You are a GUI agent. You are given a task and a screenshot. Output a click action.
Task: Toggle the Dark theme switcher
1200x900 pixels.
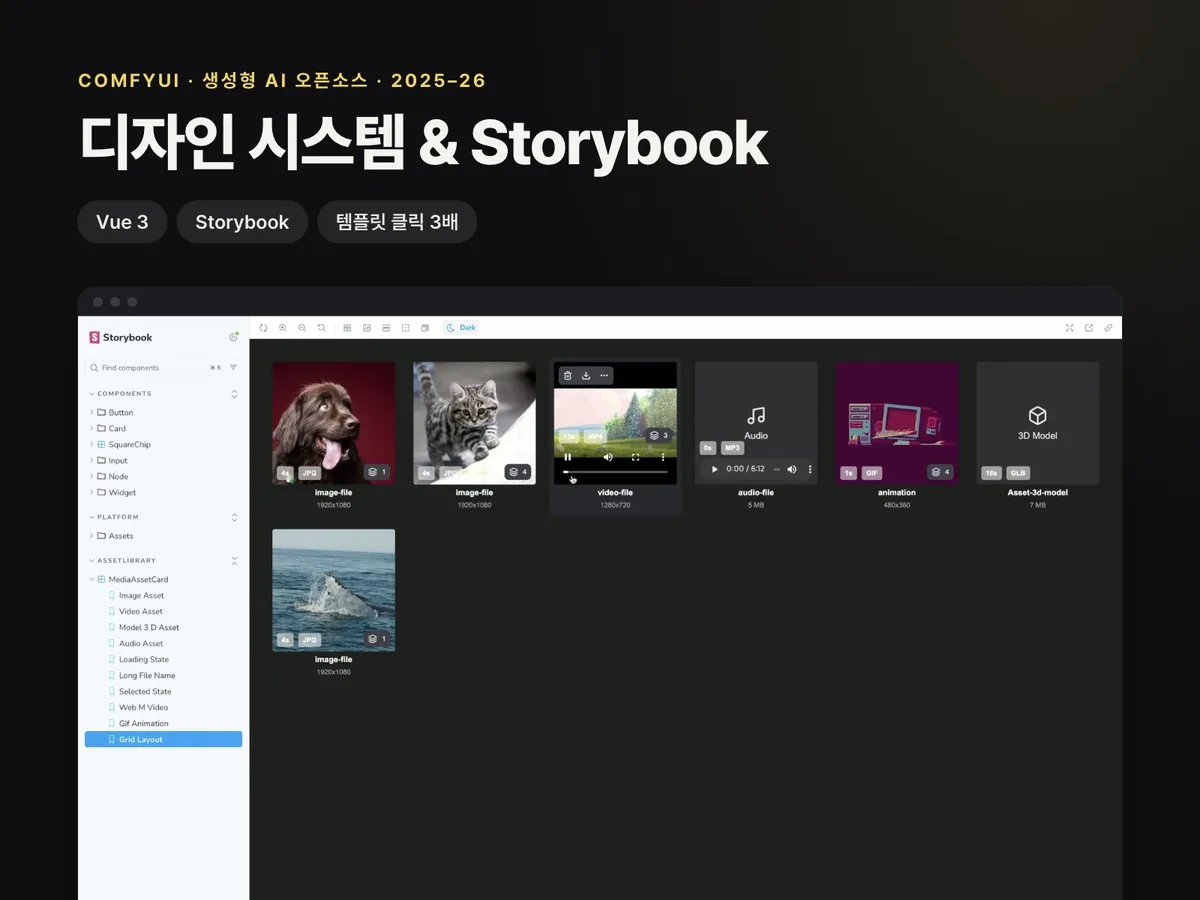(x=461, y=328)
